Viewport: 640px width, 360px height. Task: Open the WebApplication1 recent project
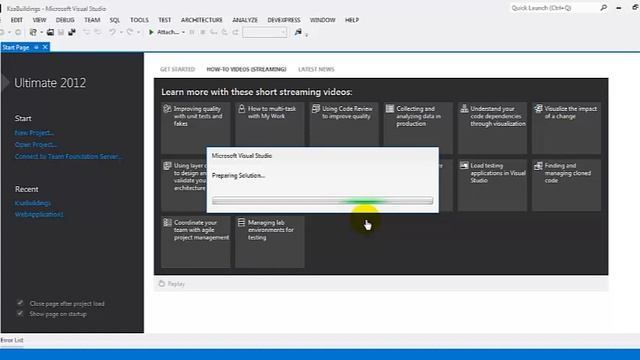point(39,214)
